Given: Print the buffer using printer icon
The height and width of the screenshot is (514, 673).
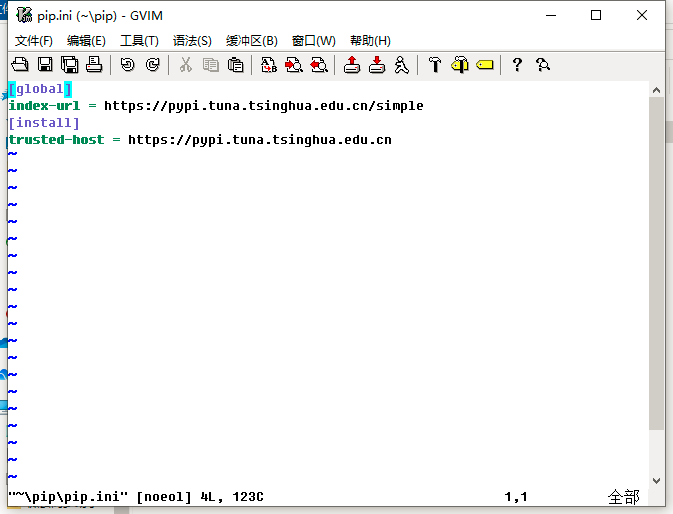Looking at the screenshot, I should pyautogui.click(x=94, y=65).
